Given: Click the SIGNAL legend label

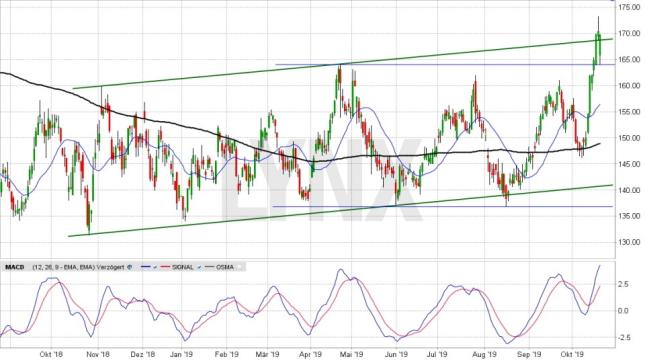Looking at the screenshot, I should 183,267.
